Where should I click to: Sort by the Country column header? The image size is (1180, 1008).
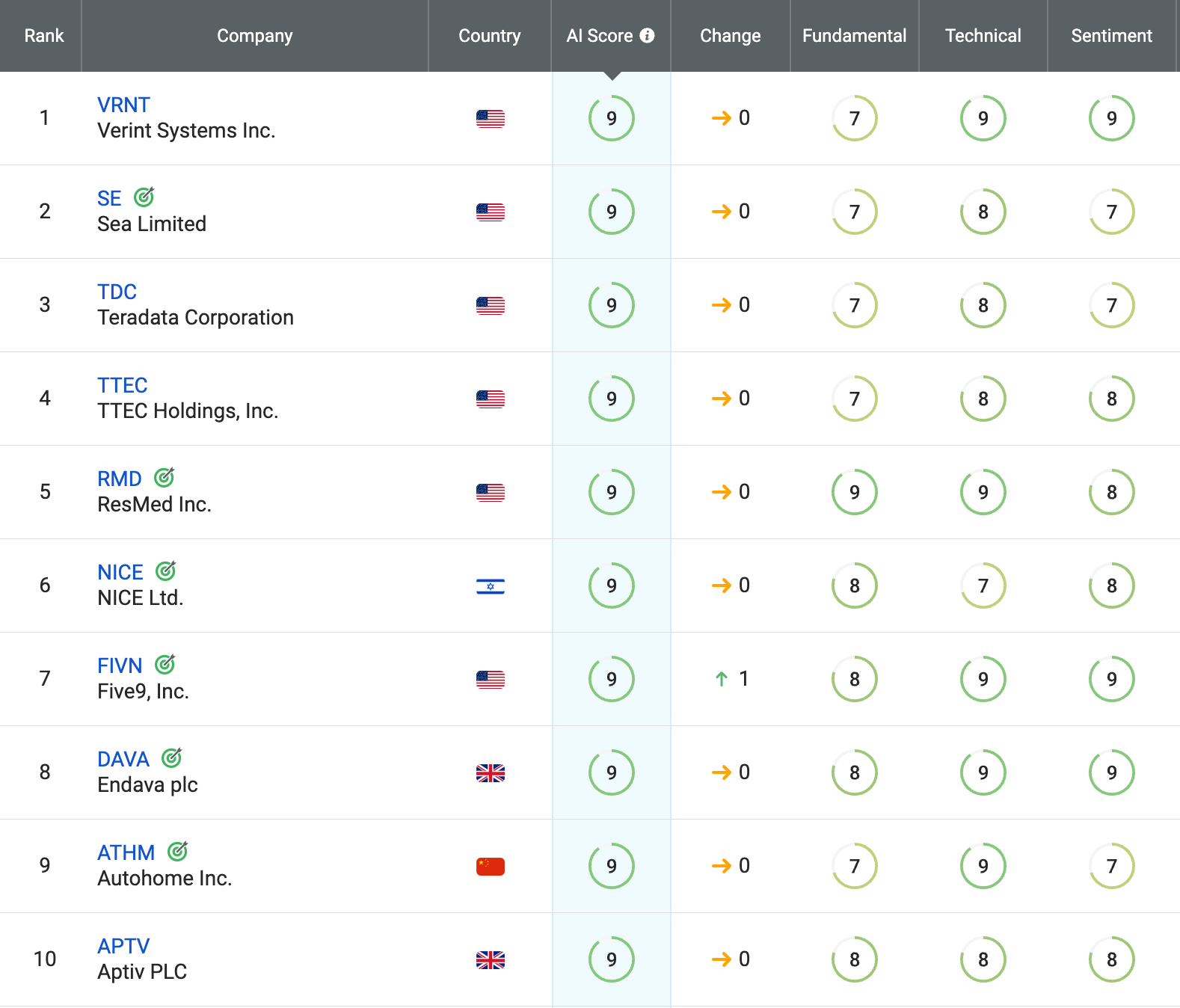coord(490,35)
